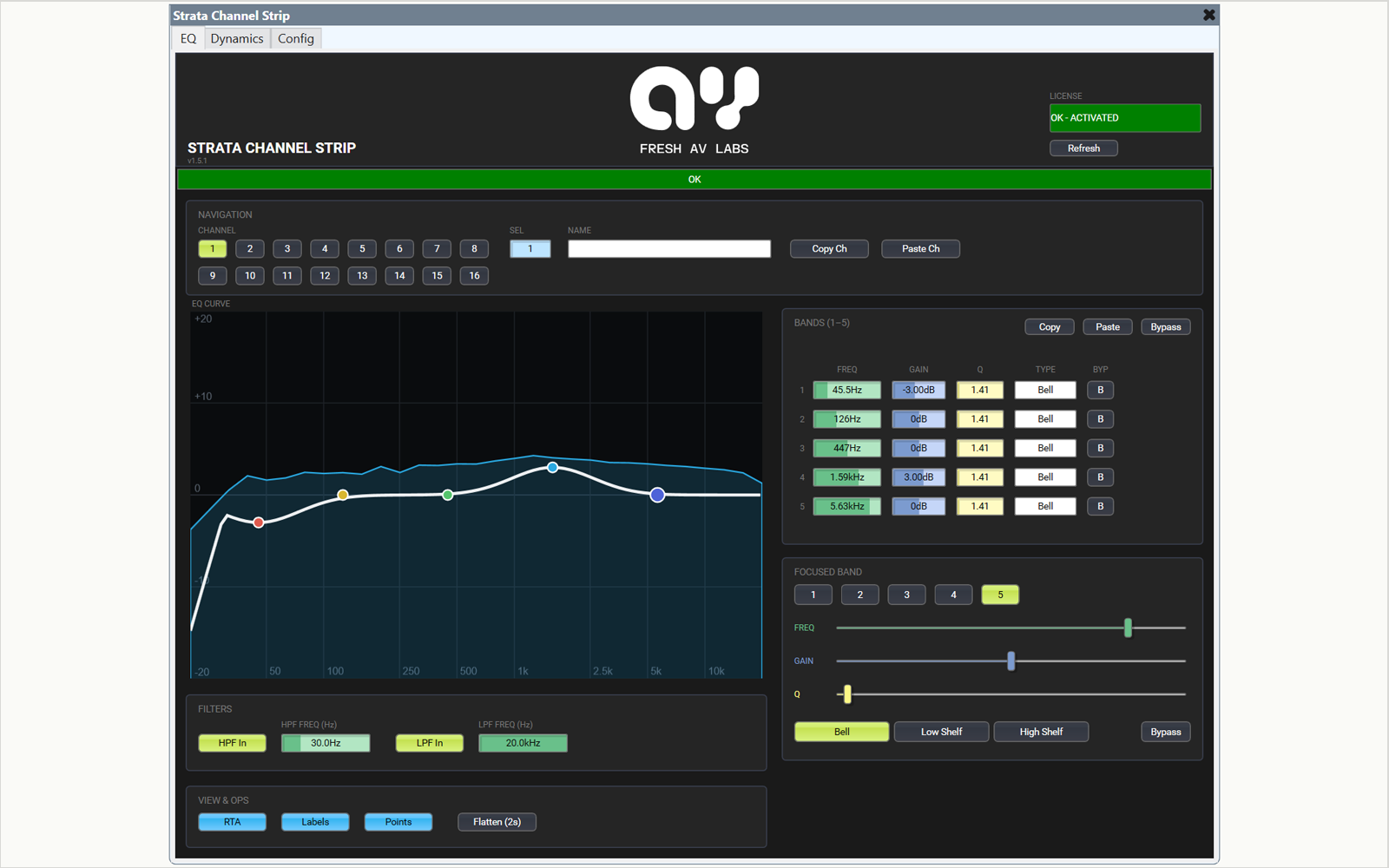Bypass all bands in Bands panel header
The width and height of the screenshot is (1389, 868).
pos(1166,327)
